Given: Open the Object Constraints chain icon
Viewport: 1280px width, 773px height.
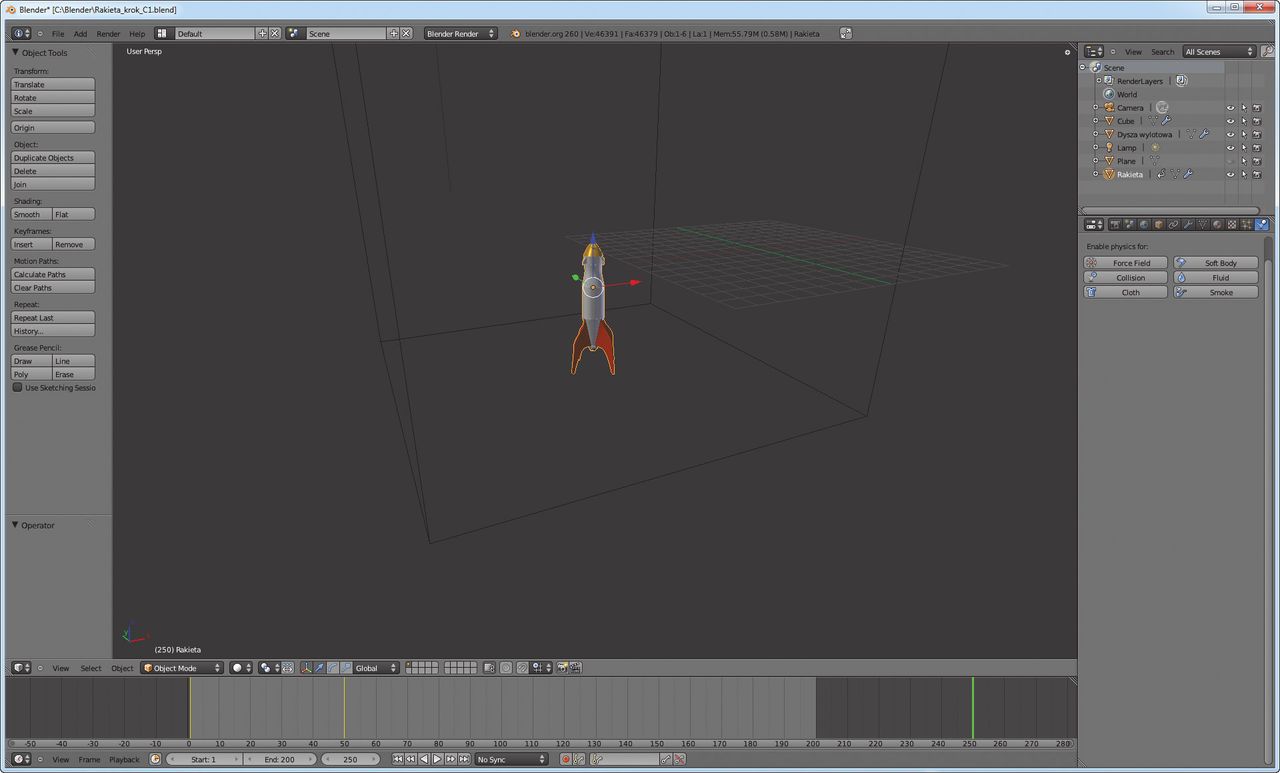Looking at the screenshot, I should [x=1173, y=225].
